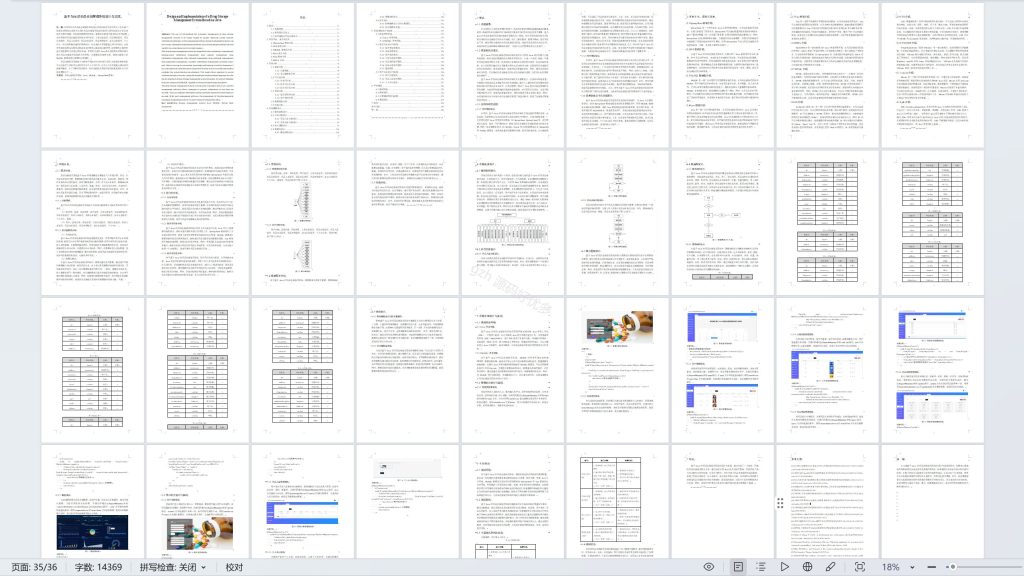1024x576 pixels.
Task: Open reading view play icon
Action: pos(784,567)
